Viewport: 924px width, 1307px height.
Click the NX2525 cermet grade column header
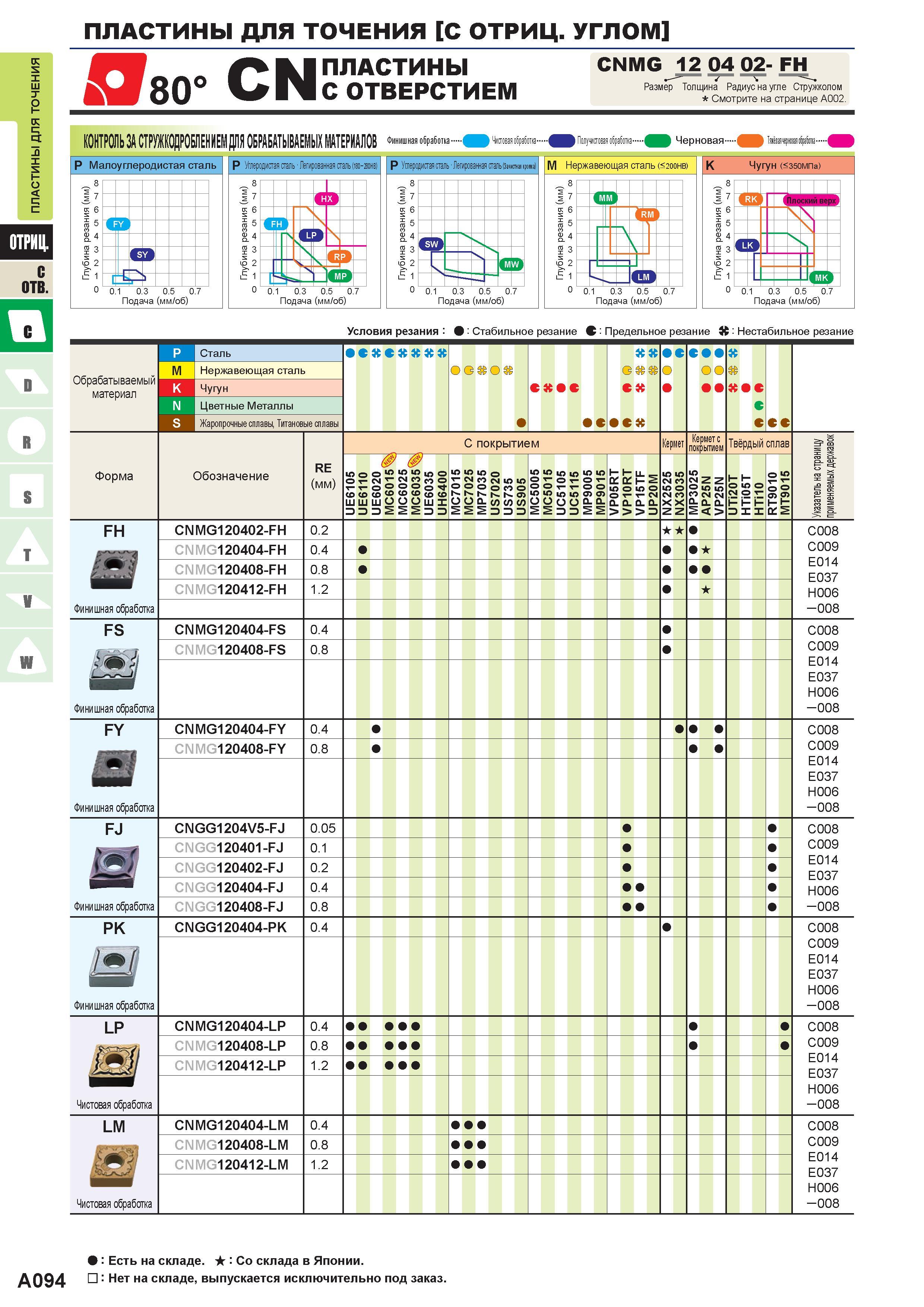(667, 493)
